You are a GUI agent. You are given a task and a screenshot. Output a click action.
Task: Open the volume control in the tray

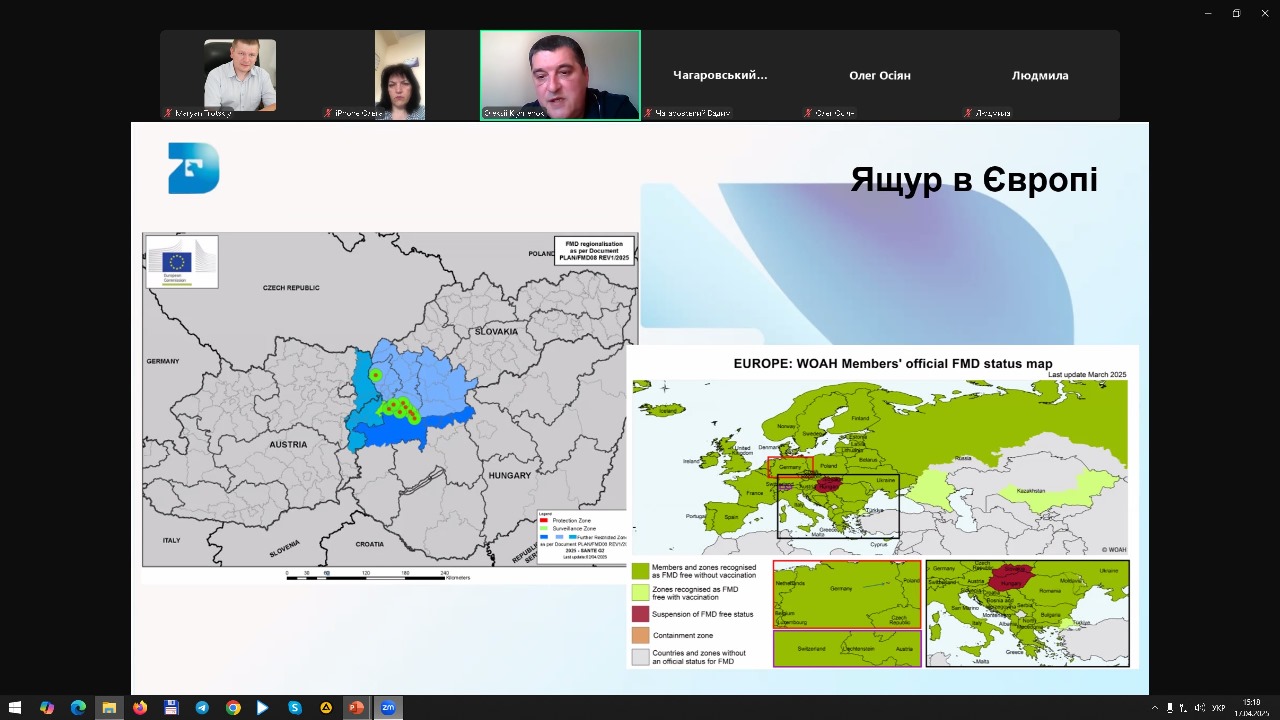tap(1200, 707)
